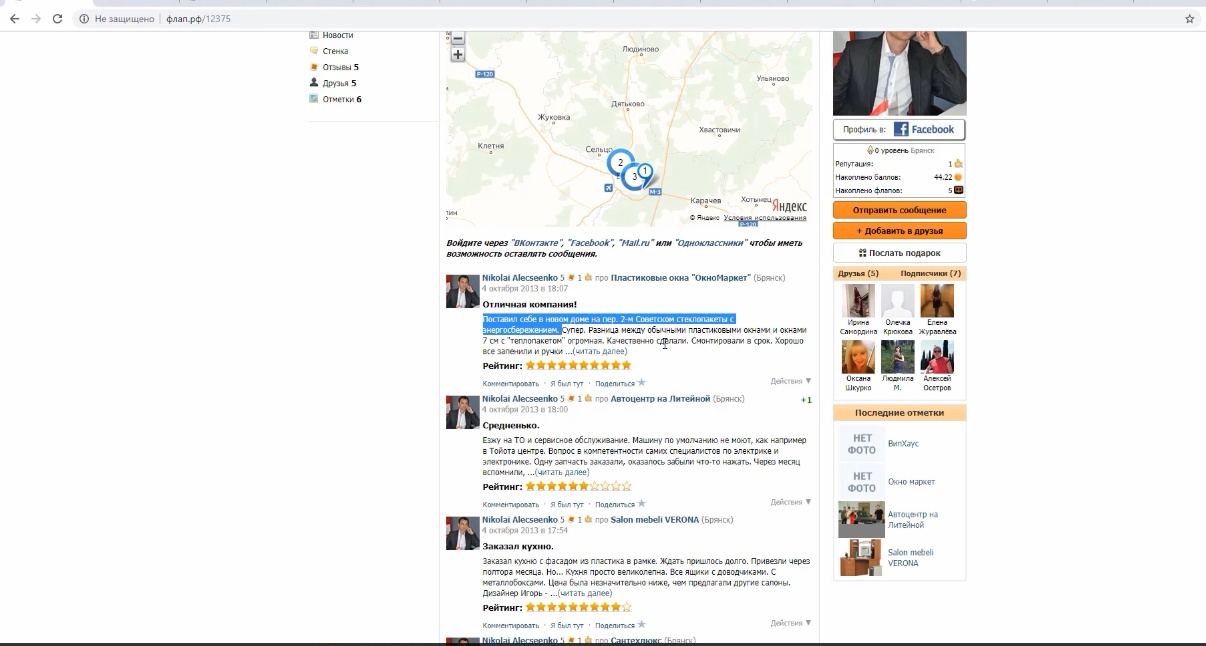This screenshot has height=646, width=1206.
Task: Click the browser forward arrow
Action: [36, 18]
